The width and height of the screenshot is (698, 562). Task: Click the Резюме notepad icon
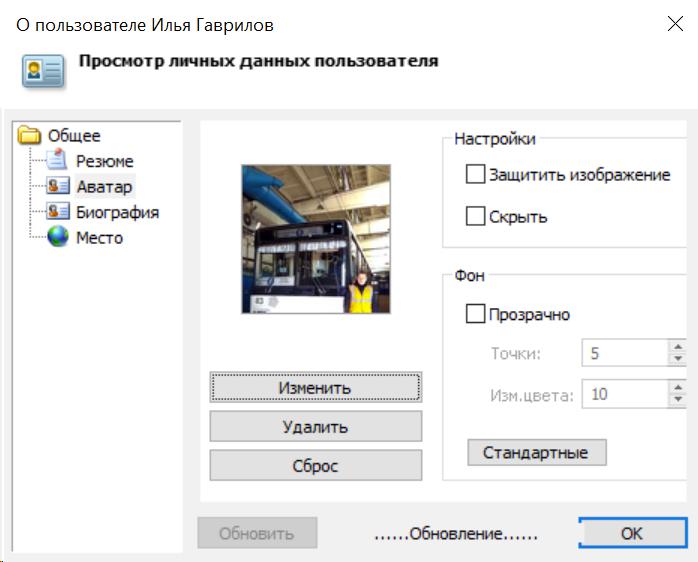[x=57, y=160]
